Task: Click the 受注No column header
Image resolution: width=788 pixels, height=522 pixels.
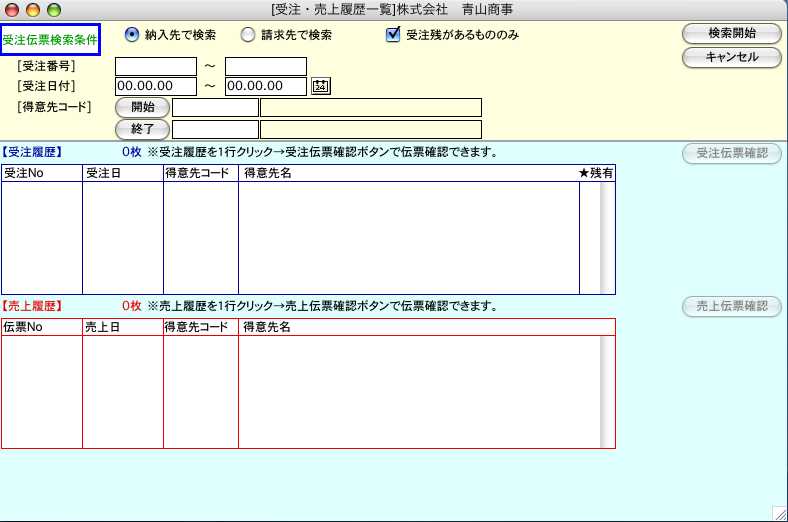Action: click(41, 173)
